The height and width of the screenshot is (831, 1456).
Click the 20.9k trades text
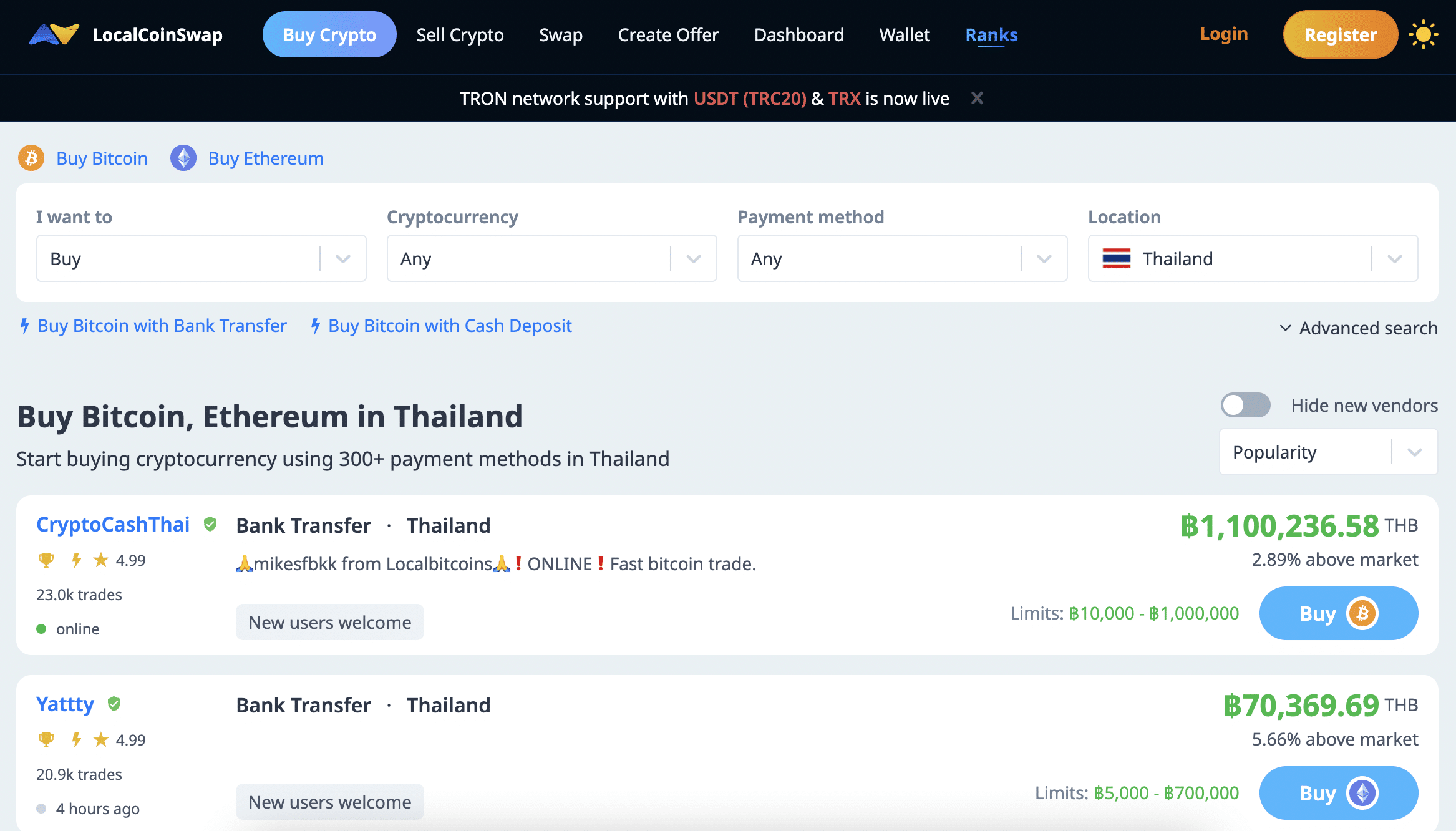pyautogui.click(x=79, y=774)
